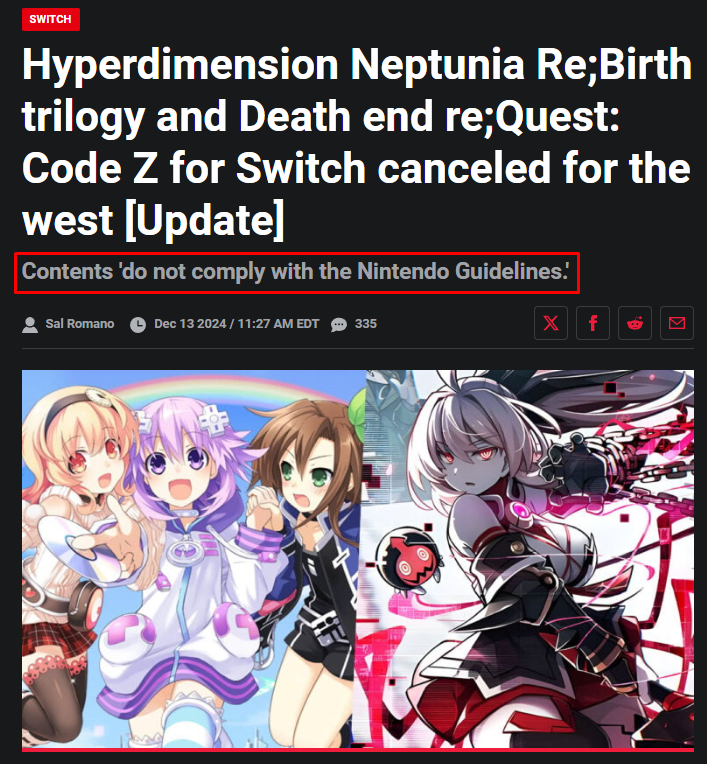Image resolution: width=707 pixels, height=764 pixels.
Task: Share the article on Facebook
Action: [x=592, y=323]
